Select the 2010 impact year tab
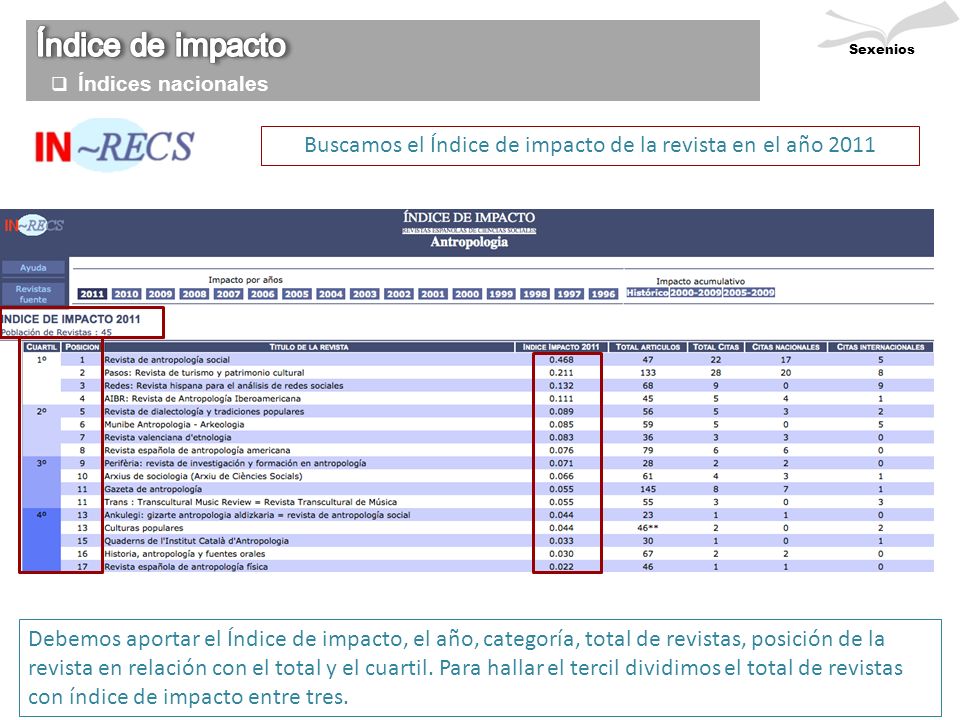Viewport: 960px width, 720px height. point(126,294)
